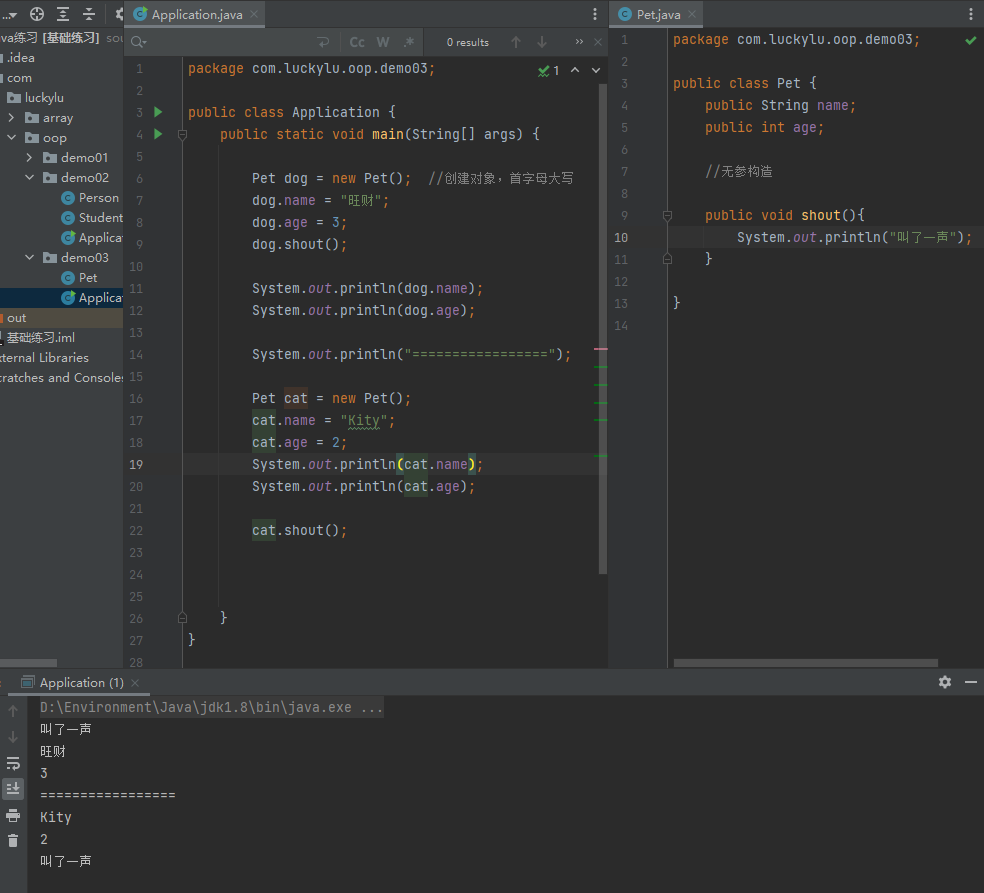Click the Expand All icon in project panel
984x893 pixels.
click(x=63, y=14)
